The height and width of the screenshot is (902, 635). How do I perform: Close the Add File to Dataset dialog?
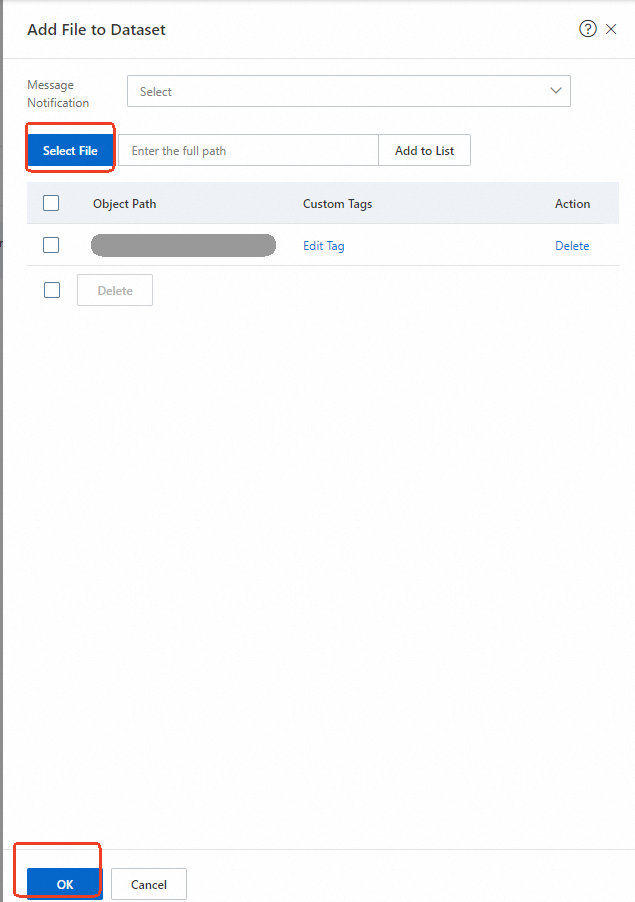[611, 29]
